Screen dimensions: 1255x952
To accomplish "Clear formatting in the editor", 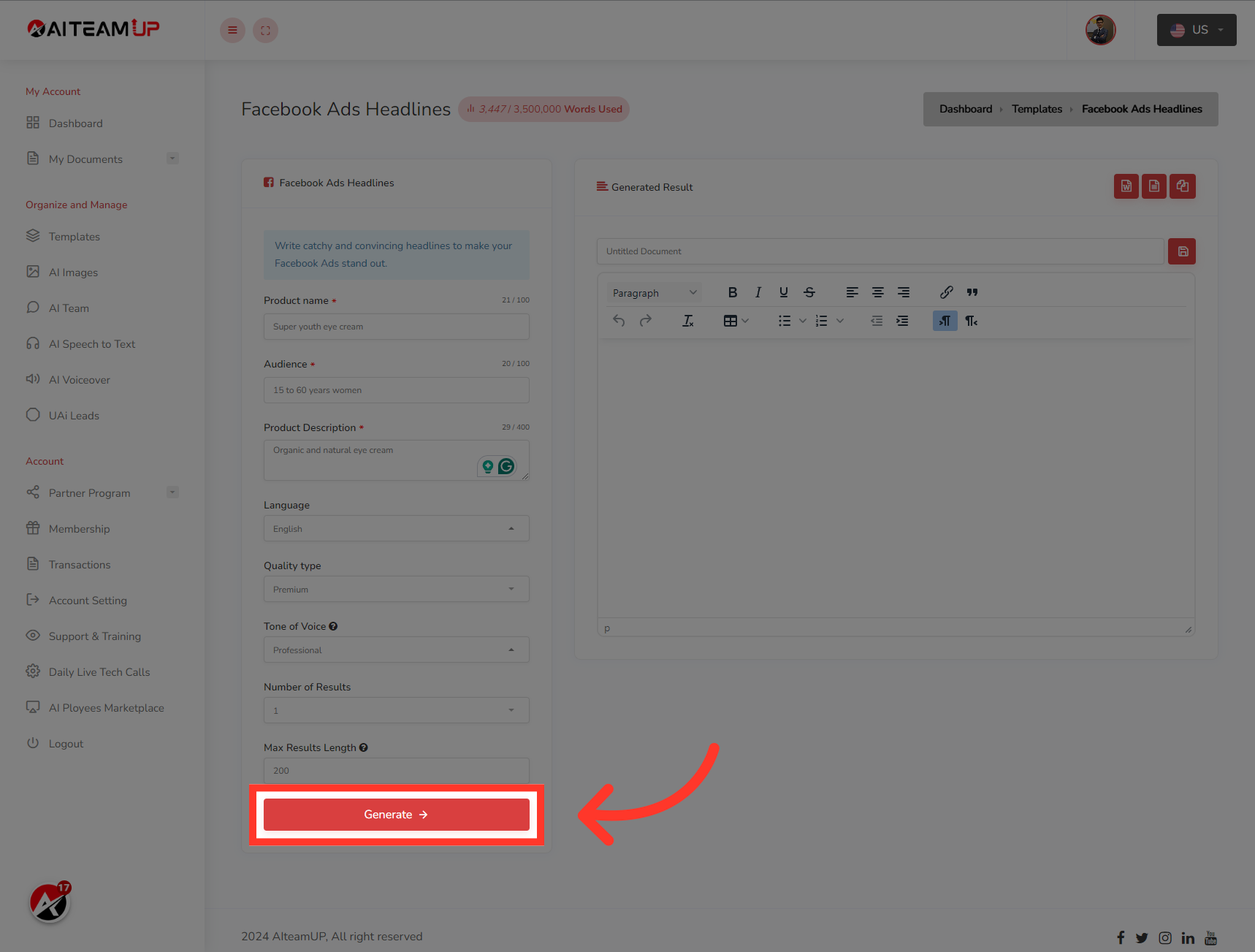I will [687, 321].
